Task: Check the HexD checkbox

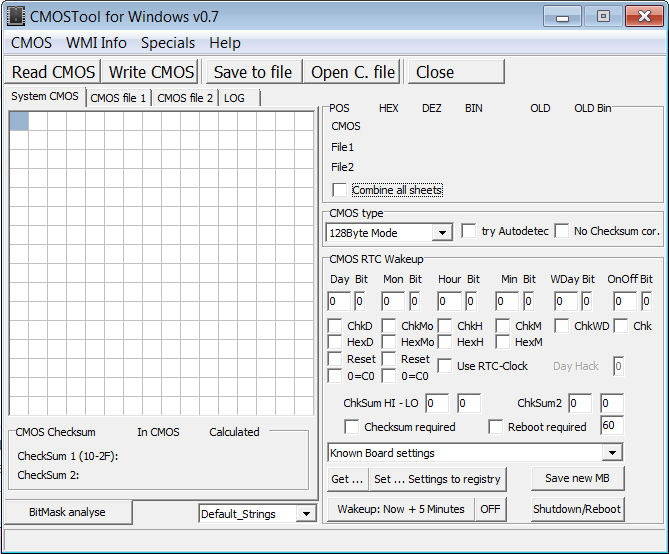Action: (334, 342)
